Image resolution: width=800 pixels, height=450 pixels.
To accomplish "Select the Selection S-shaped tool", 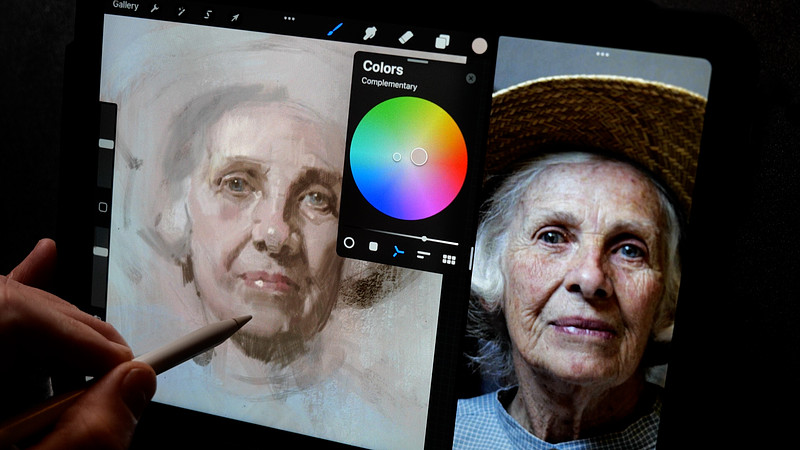I will click(208, 14).
